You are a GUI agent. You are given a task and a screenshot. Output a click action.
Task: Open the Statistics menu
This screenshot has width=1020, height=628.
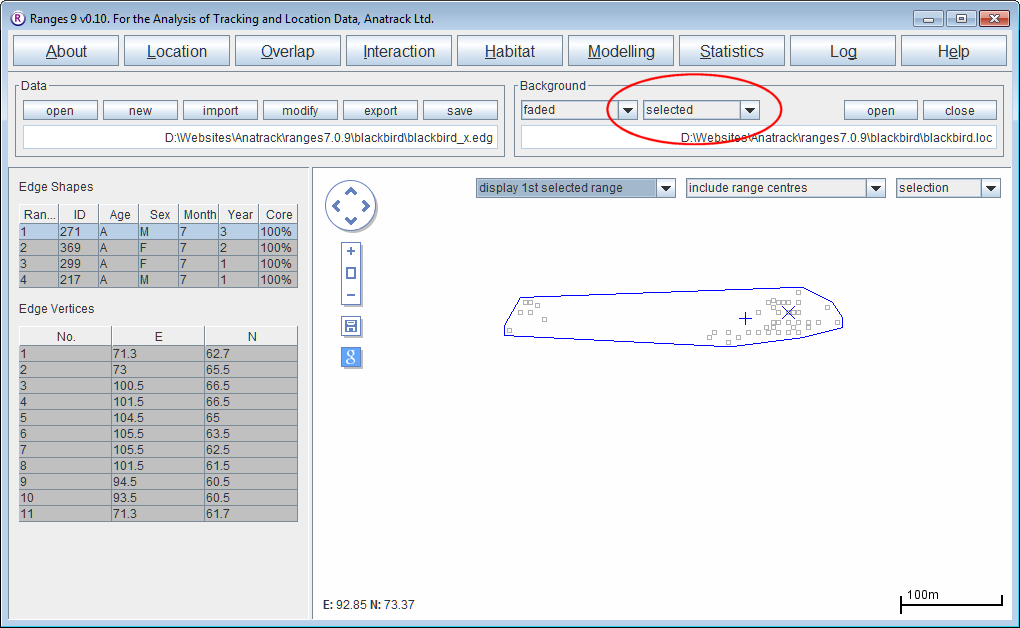click(731, 52)
